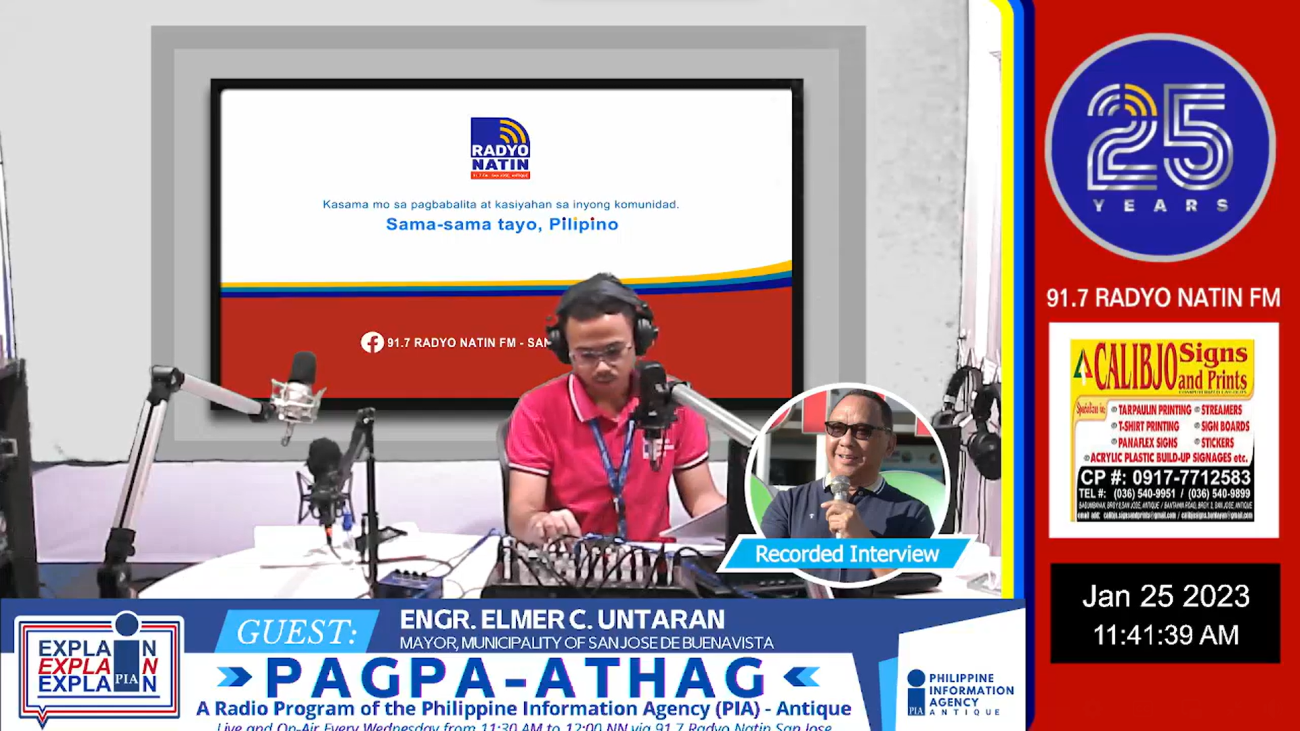Viewport: 1300px width, 731px height.
Task: Click the slogan 'Sama-sama tayo, Pilipino'
Action: [x=502, y=224]
